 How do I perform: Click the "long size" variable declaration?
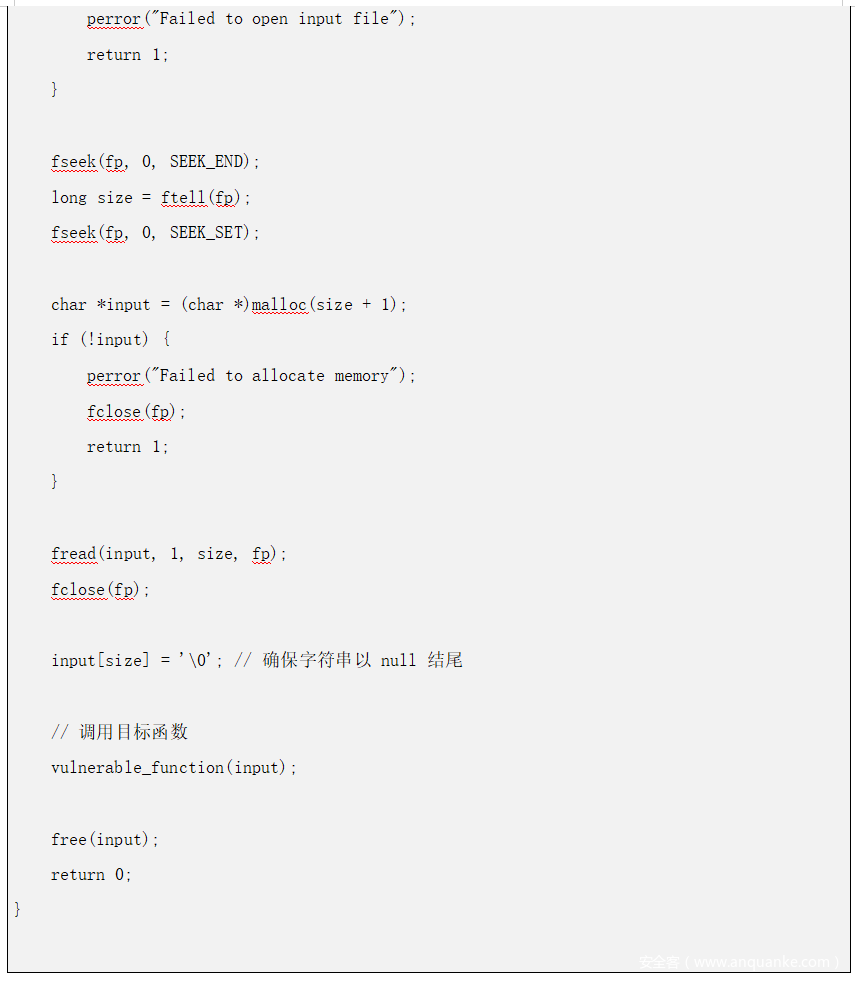click(92, 198)
